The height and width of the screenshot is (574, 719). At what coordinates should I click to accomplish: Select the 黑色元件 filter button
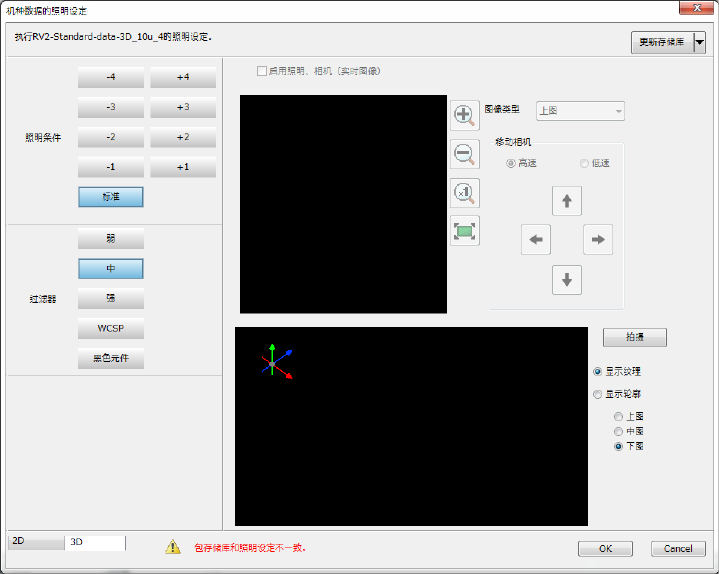click(x=111, y=359)
